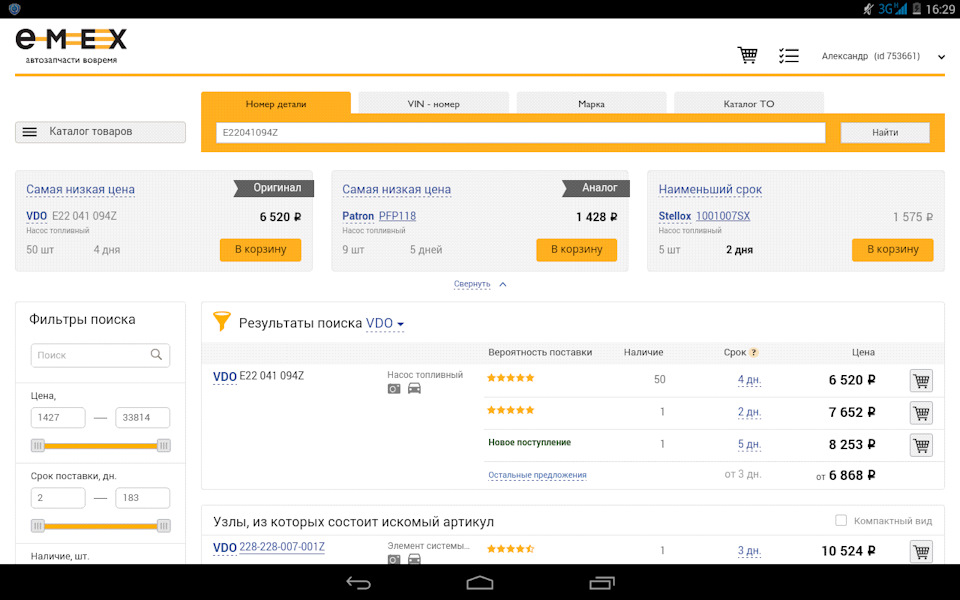Click the right handle of price slider
This screenshot has width=960, height=600.
point(163,445)
